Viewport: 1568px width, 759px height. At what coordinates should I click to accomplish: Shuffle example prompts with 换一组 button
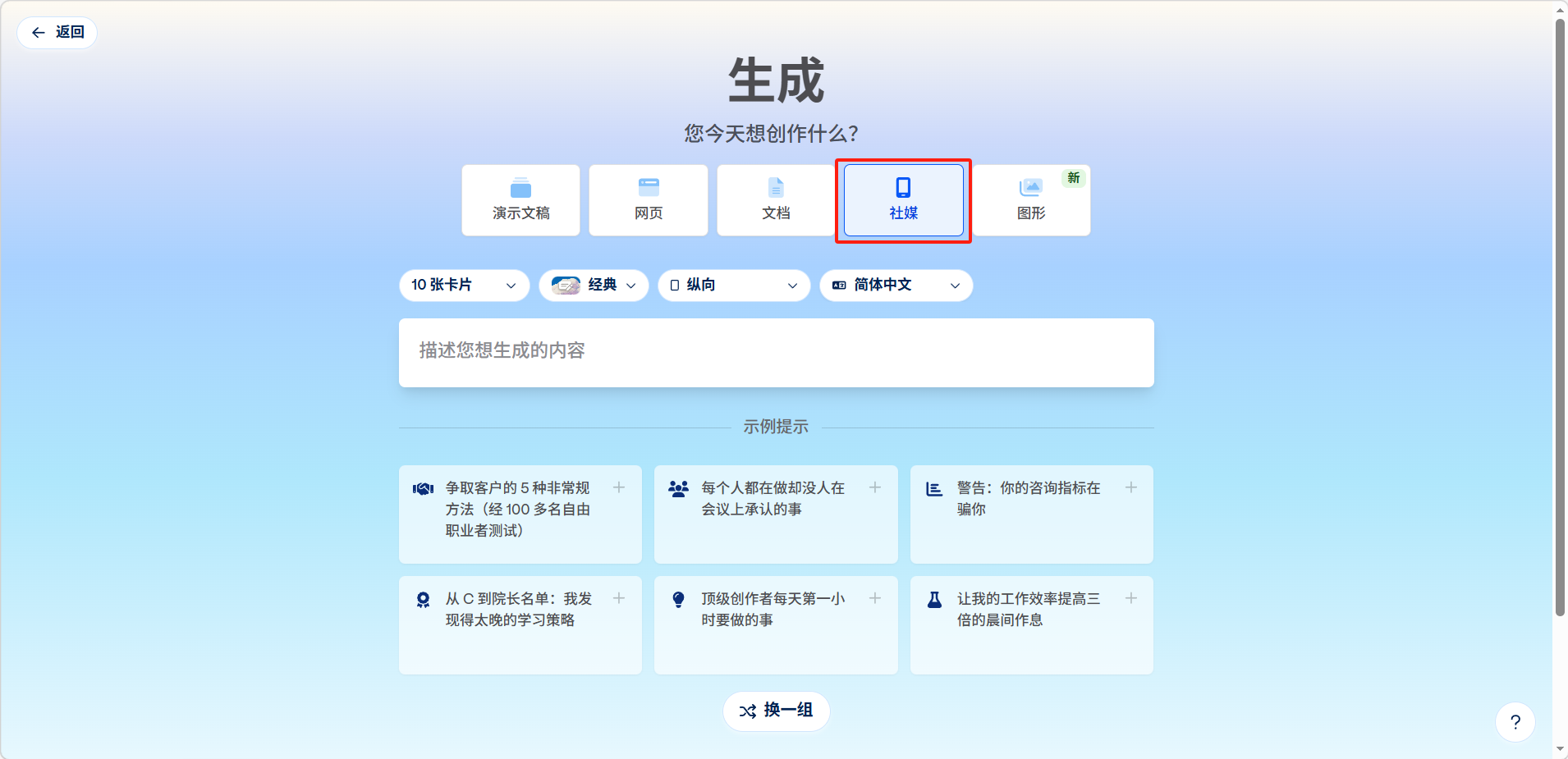[x=776, y=711]
